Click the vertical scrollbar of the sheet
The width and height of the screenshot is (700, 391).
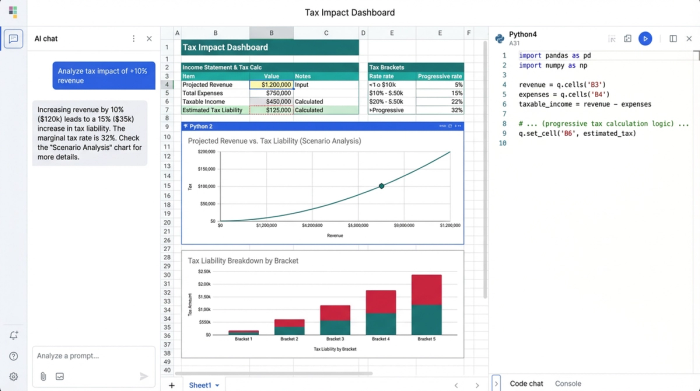(485, 170)
